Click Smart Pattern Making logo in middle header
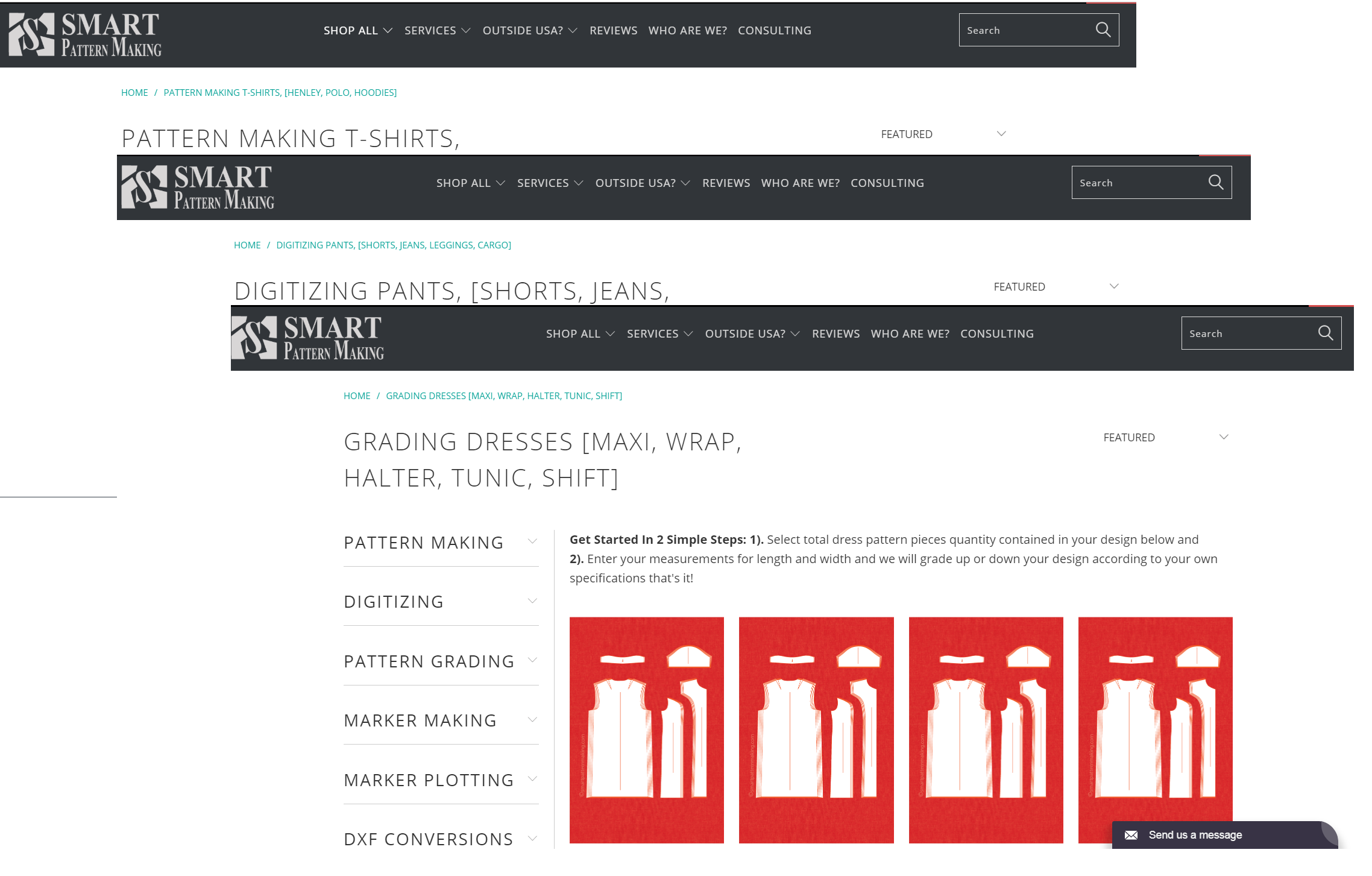Image resolution: width=1372 pixels, height=876 pixels. [198, 187]
